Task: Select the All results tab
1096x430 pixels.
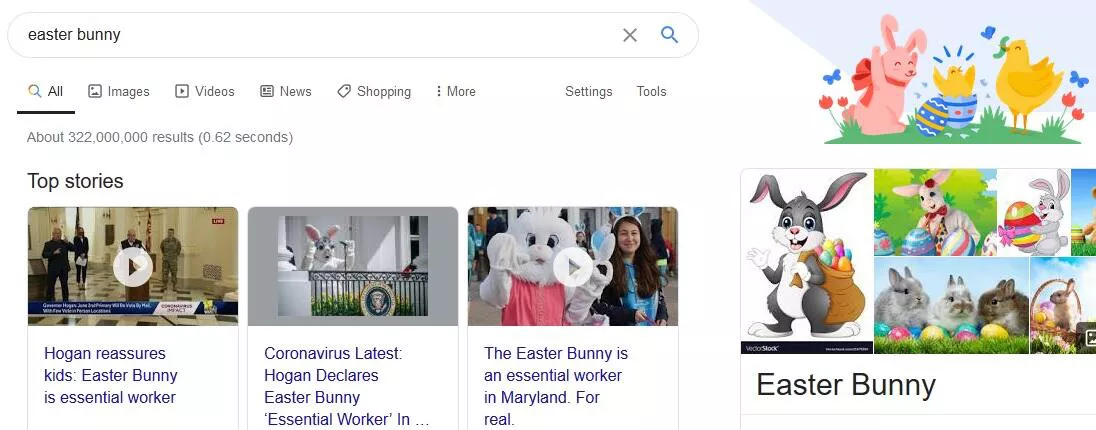Action: (x=46, y=91)
